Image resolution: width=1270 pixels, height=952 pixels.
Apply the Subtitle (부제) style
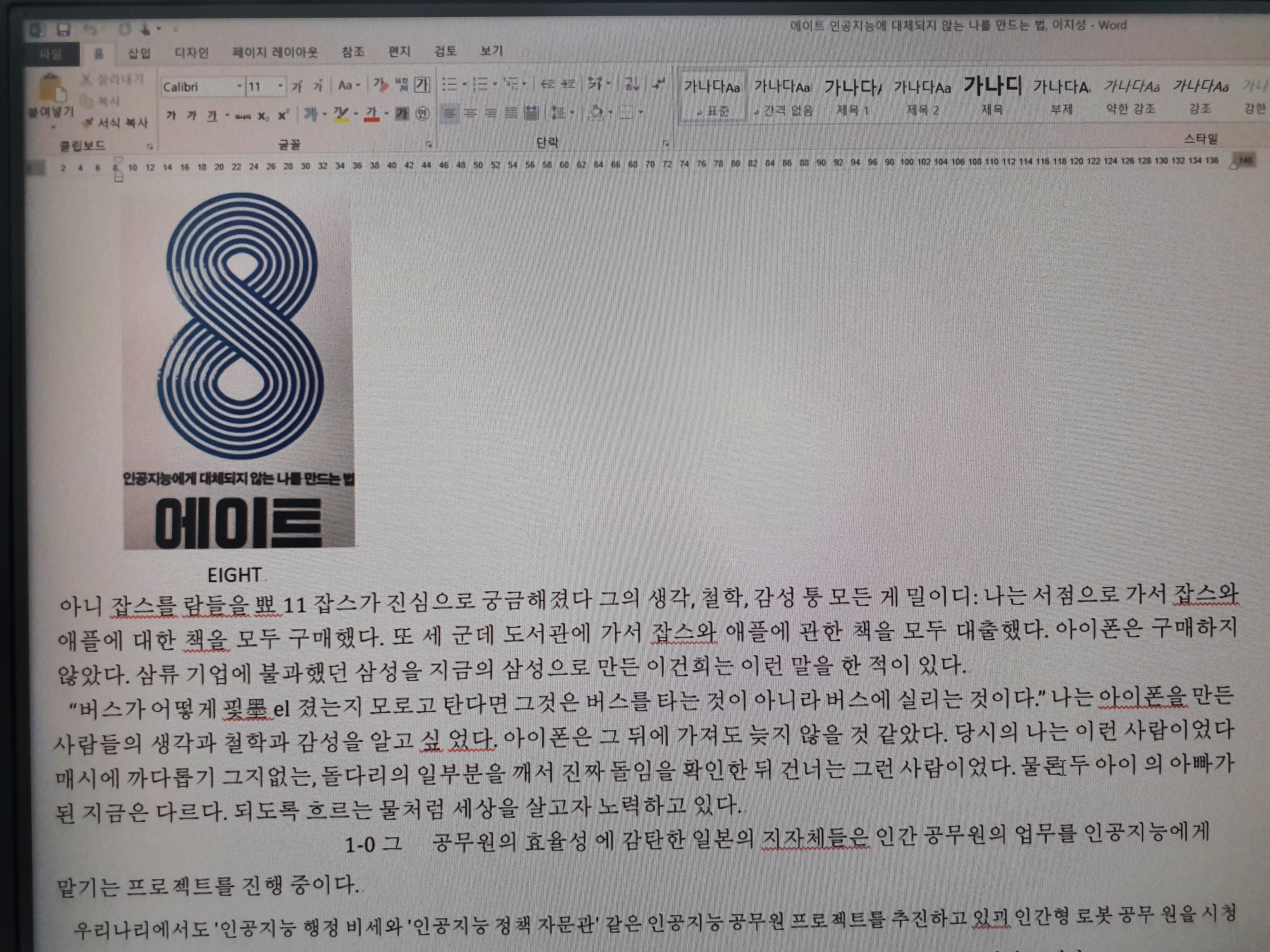(x=1061, y=96)
